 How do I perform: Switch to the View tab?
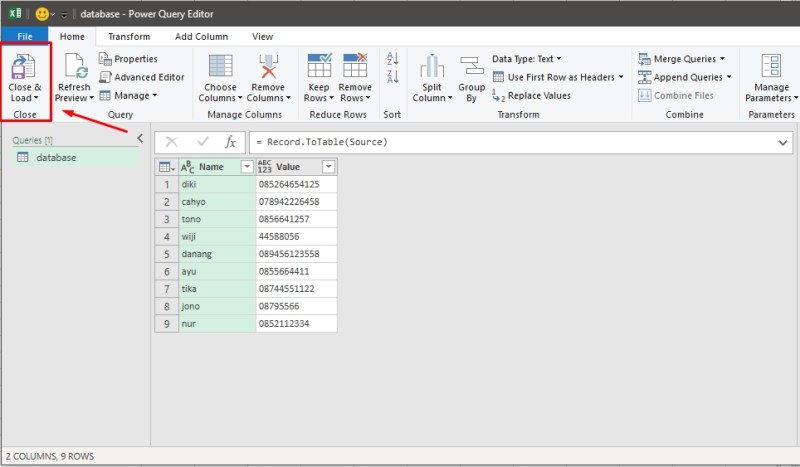point(262,36)
